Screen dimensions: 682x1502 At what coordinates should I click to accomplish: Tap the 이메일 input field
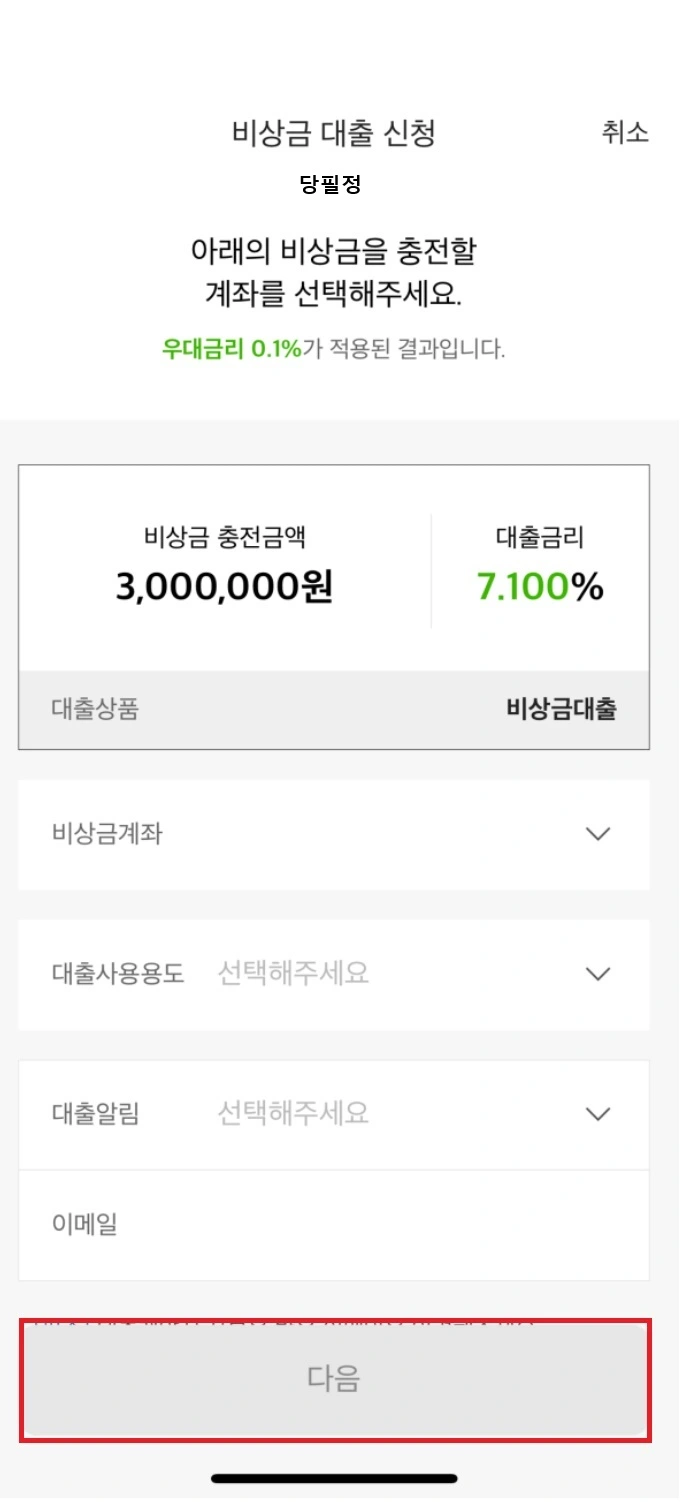[334, 1225]
